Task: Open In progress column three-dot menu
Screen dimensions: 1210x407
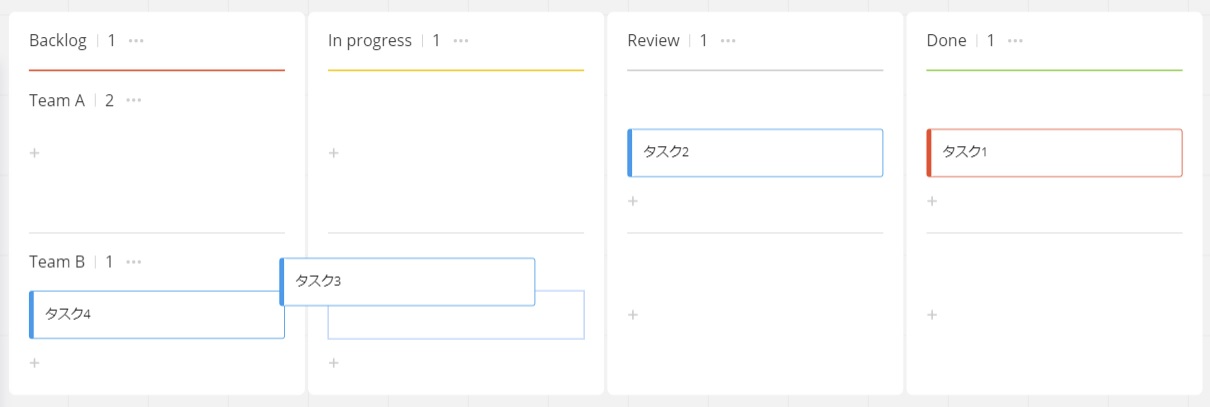Action: coord(461,41)
